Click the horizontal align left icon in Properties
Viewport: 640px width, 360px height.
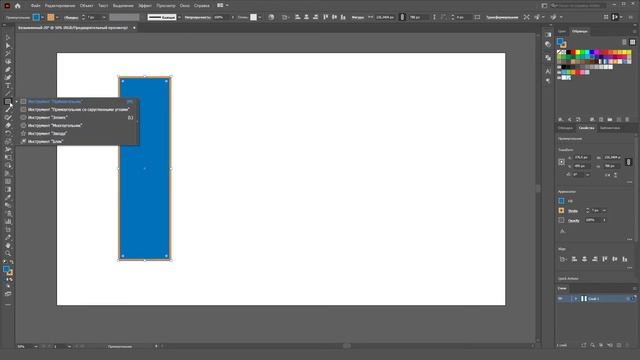pos(574,259)
